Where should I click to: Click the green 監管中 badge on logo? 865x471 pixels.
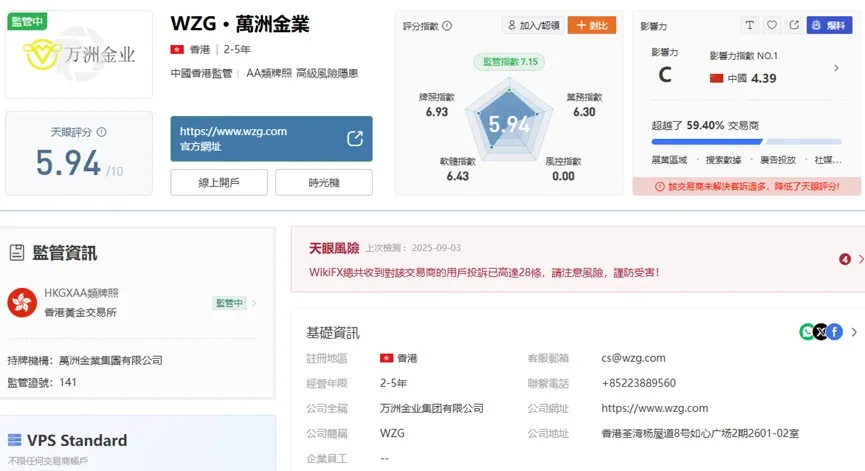coord(27,22)
